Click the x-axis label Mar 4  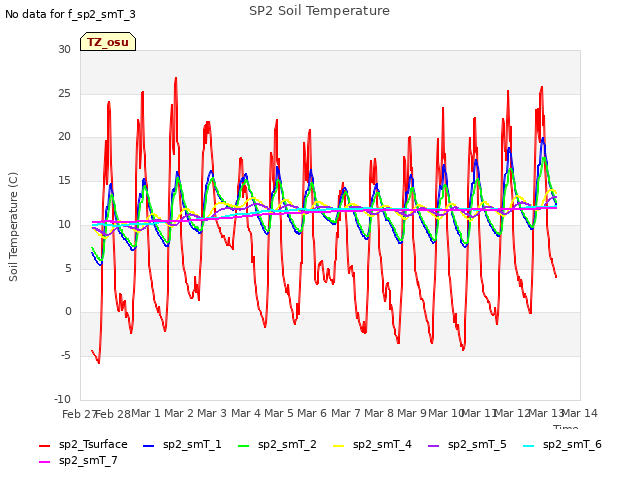(246, 413)
